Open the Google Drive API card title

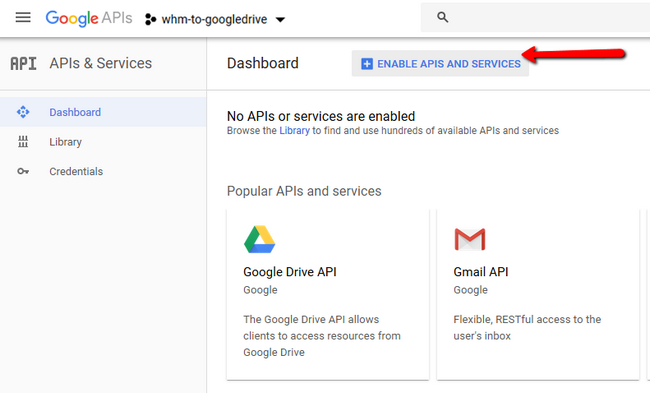(x=290, y=272)
